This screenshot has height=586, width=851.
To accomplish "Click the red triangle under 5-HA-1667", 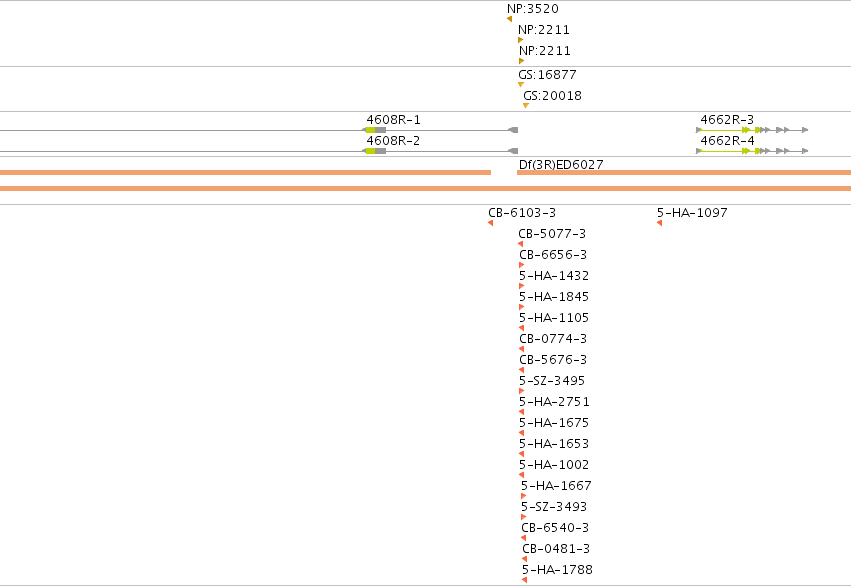I will (x=524, y=496).
